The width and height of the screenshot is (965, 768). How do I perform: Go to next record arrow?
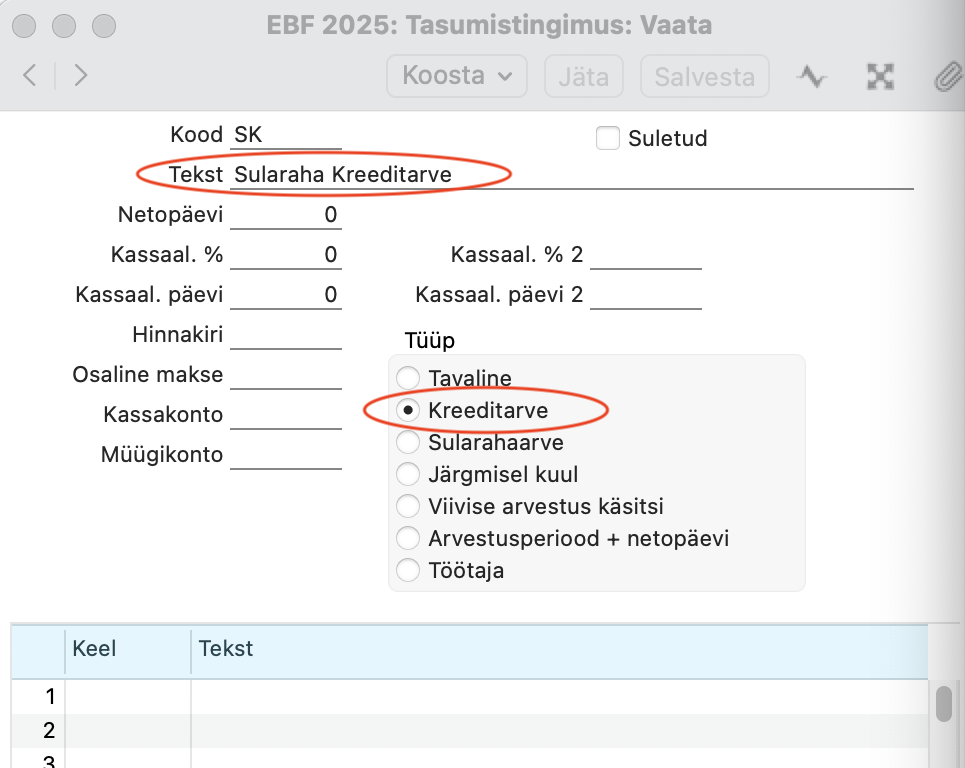coord(81,76)
